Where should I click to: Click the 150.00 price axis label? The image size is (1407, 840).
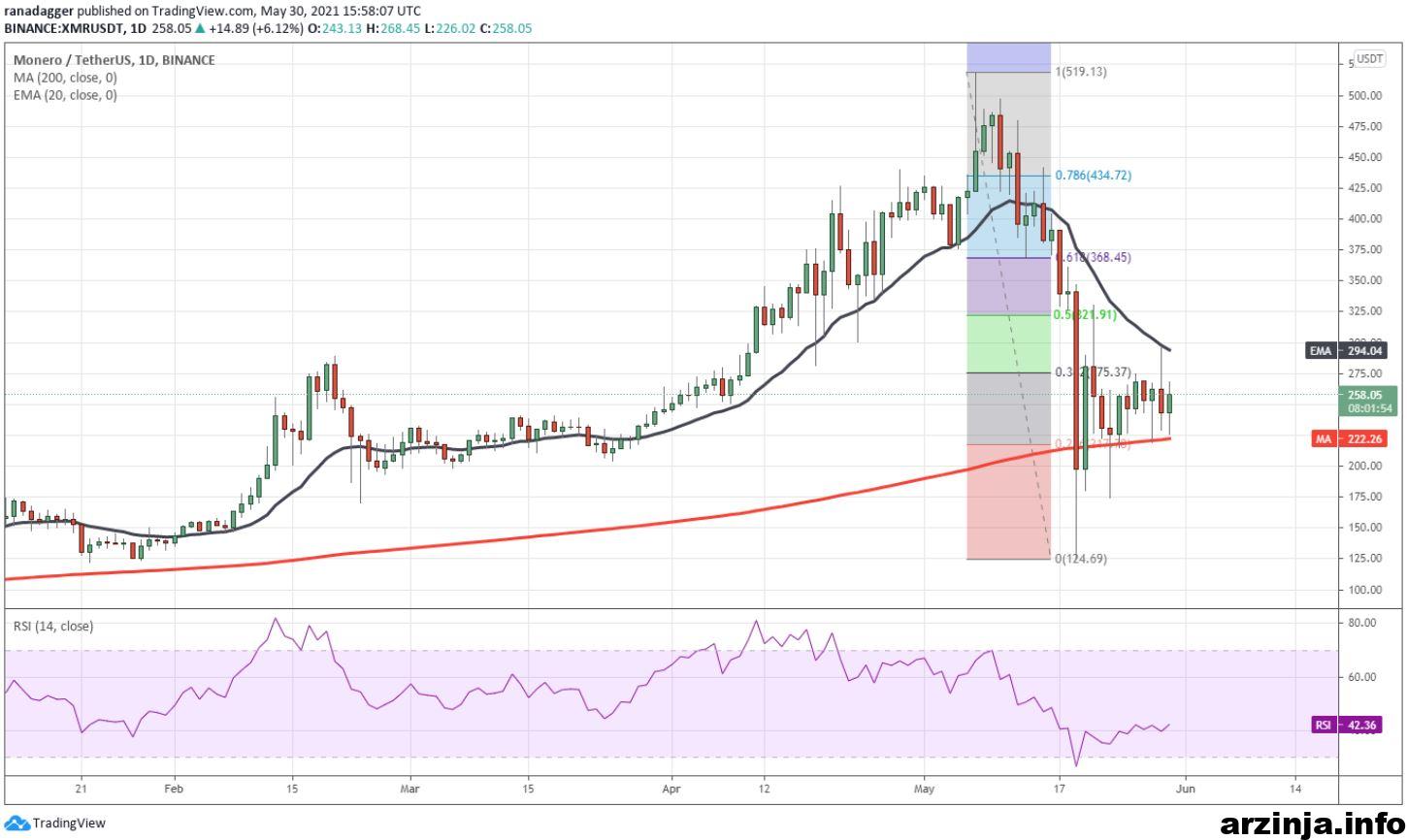point(1364,528)
